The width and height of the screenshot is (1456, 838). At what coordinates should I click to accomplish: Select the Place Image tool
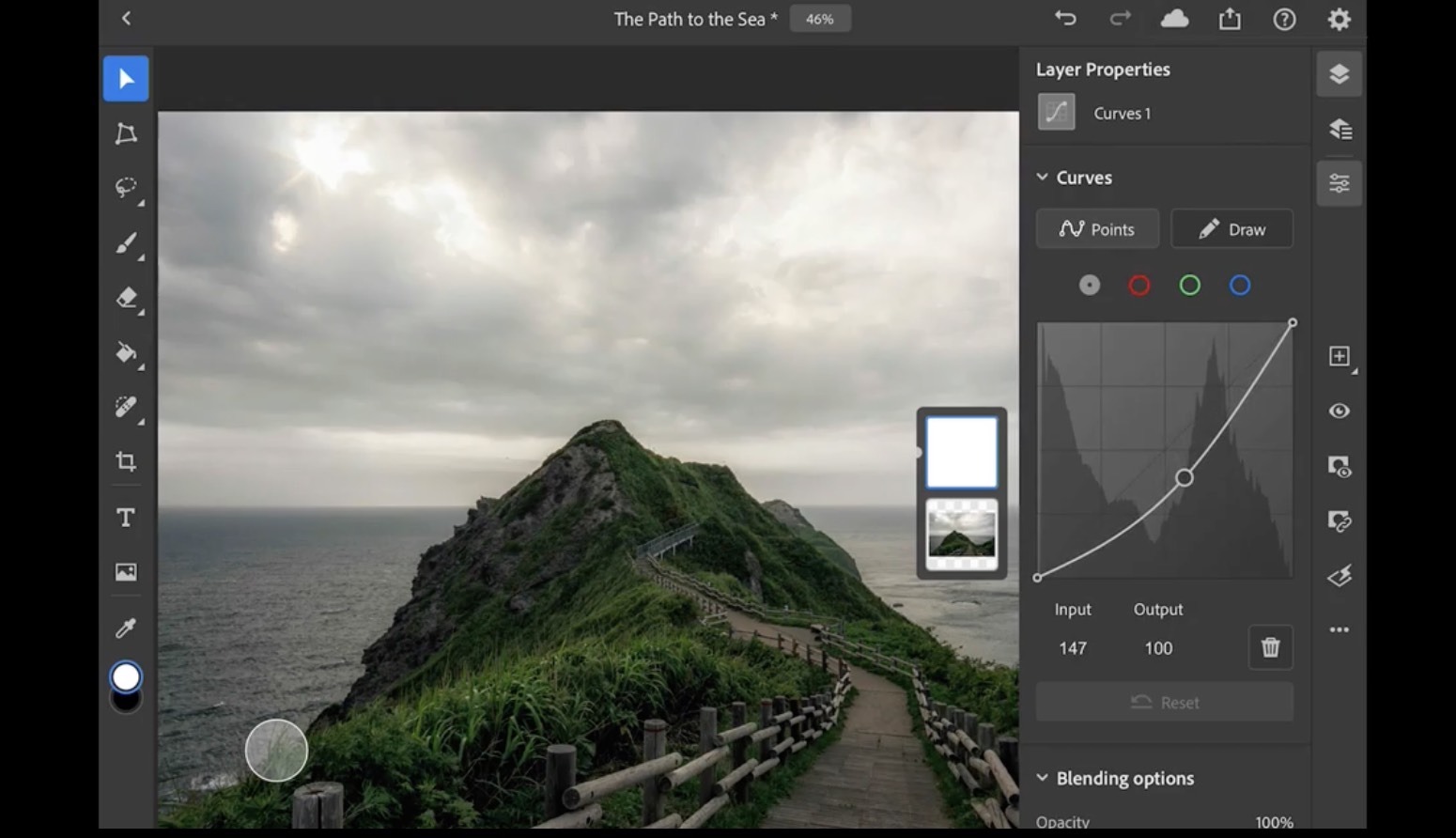click(126, 572)
